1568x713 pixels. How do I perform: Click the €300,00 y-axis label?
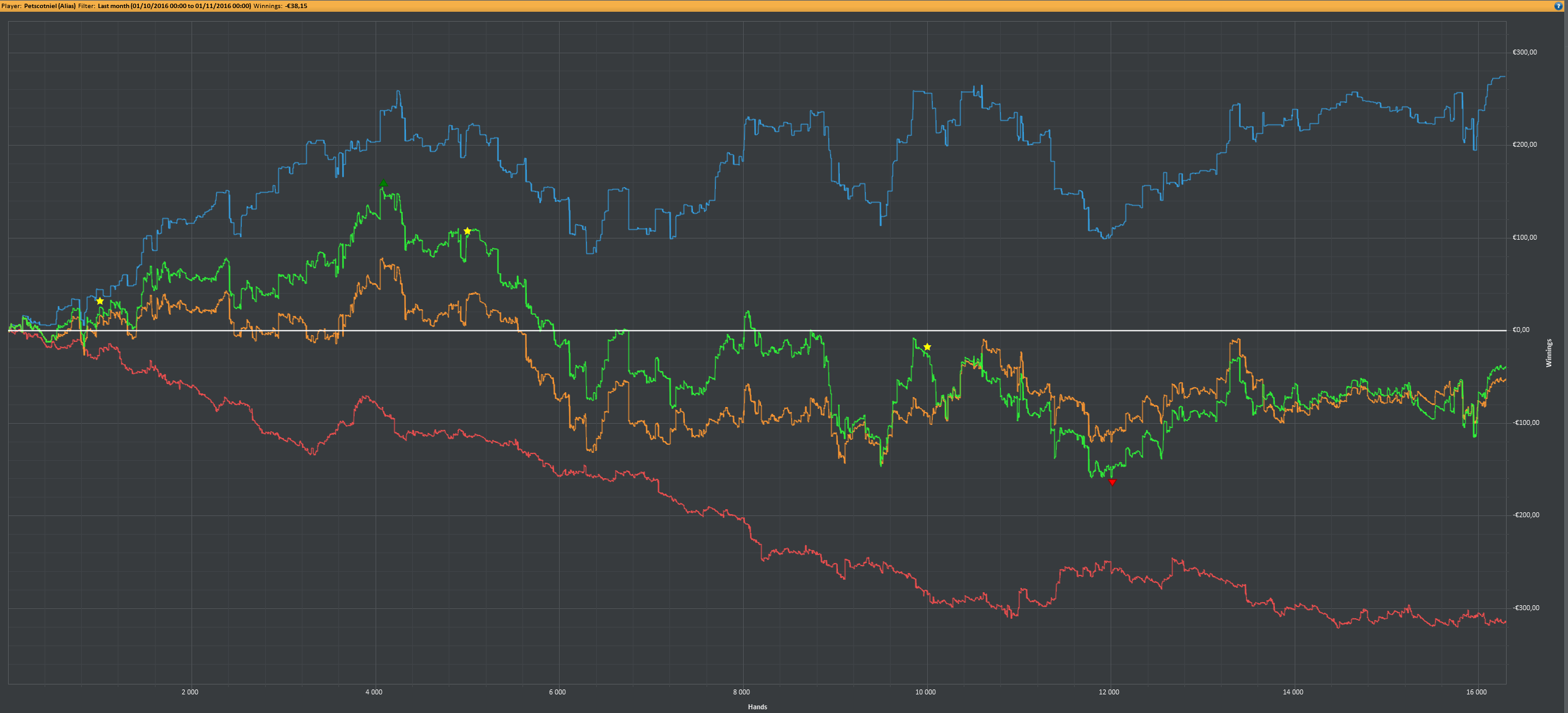[1524, 53]
